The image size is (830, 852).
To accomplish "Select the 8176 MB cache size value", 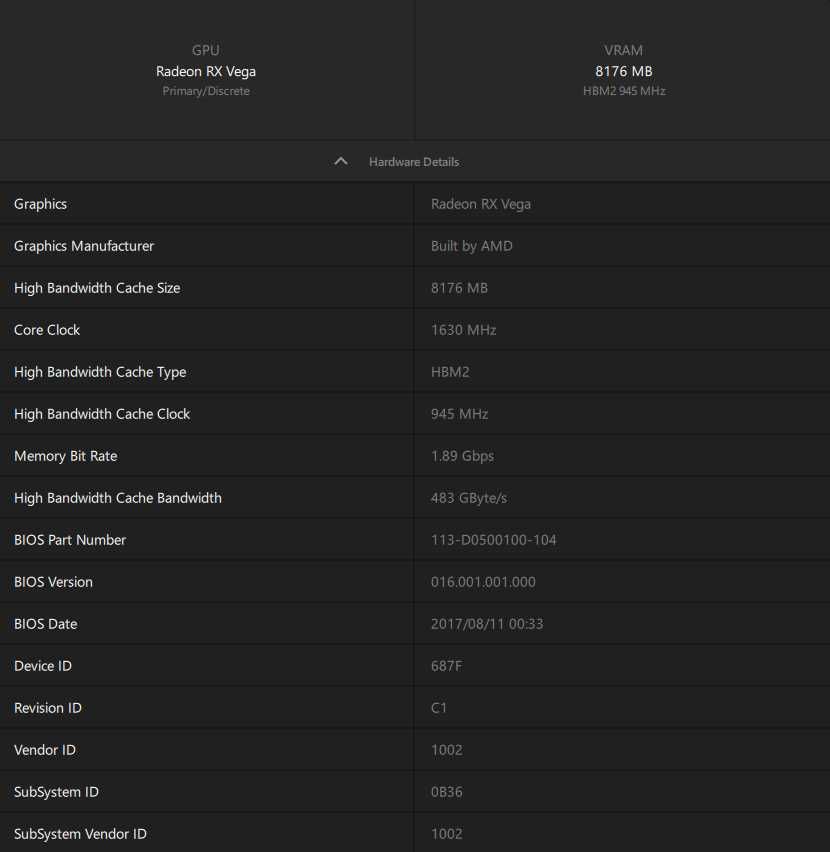I will 459,288.
